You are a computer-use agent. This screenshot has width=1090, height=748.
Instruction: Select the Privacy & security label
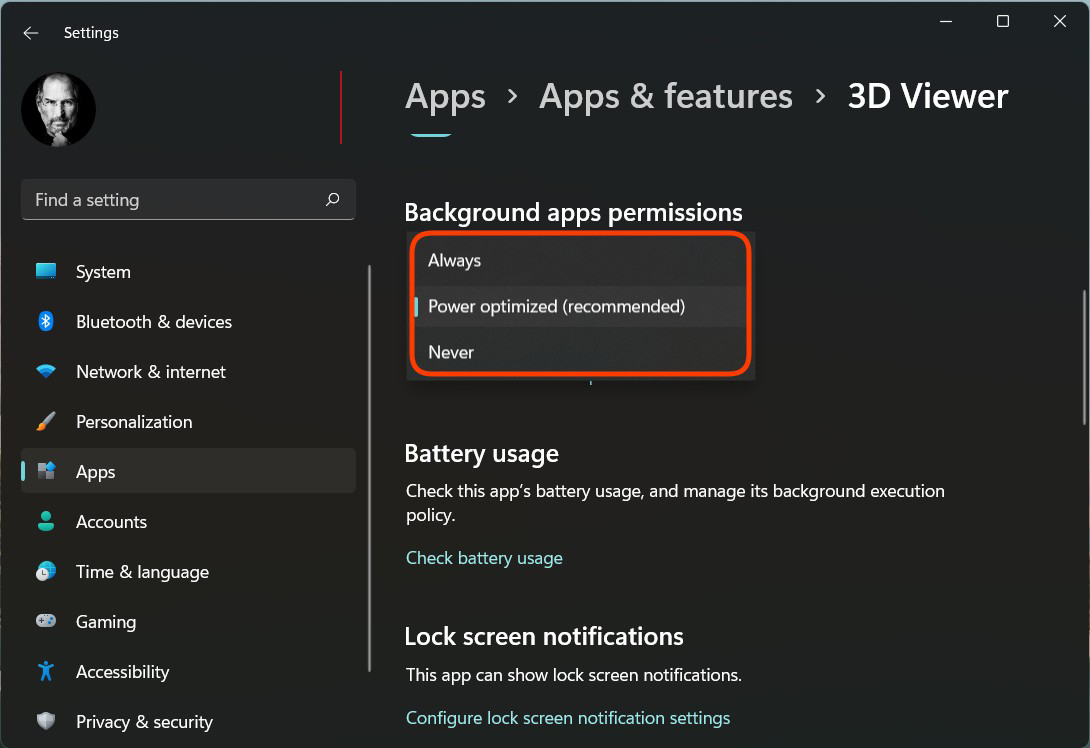coord(144,722)
